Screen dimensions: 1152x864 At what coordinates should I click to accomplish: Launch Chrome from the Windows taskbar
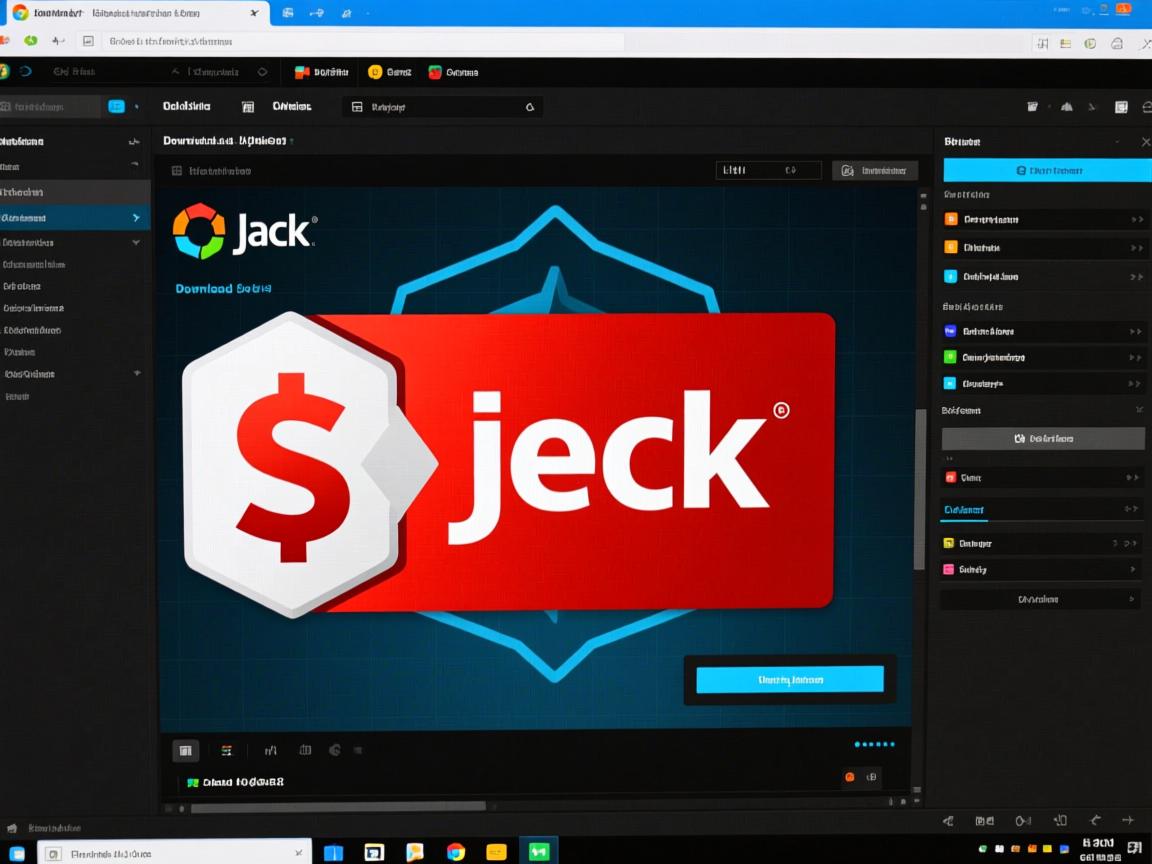point(457,853)
